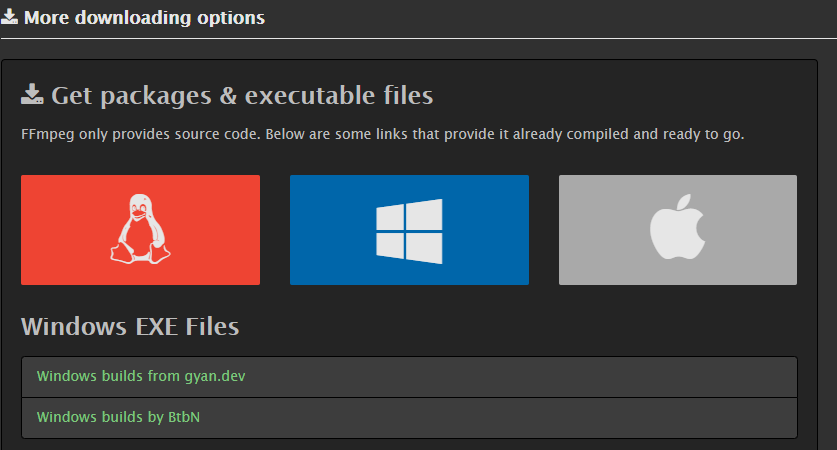Click download icon beside More downloading options
The height and width of the screenshot is (450, 837).
(x=9, y=17)
